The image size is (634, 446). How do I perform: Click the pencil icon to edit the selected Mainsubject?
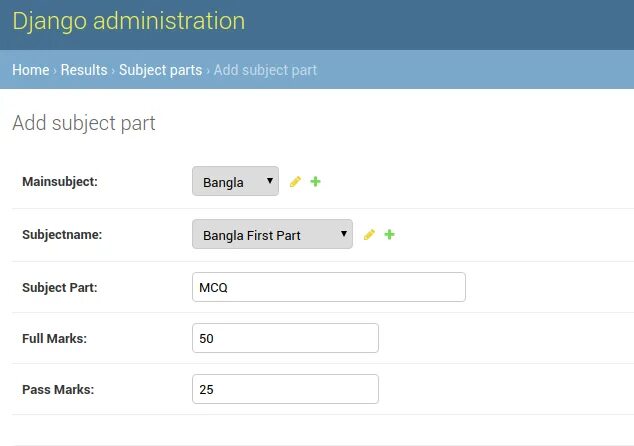pyautogui.click(x=295, y=182)
